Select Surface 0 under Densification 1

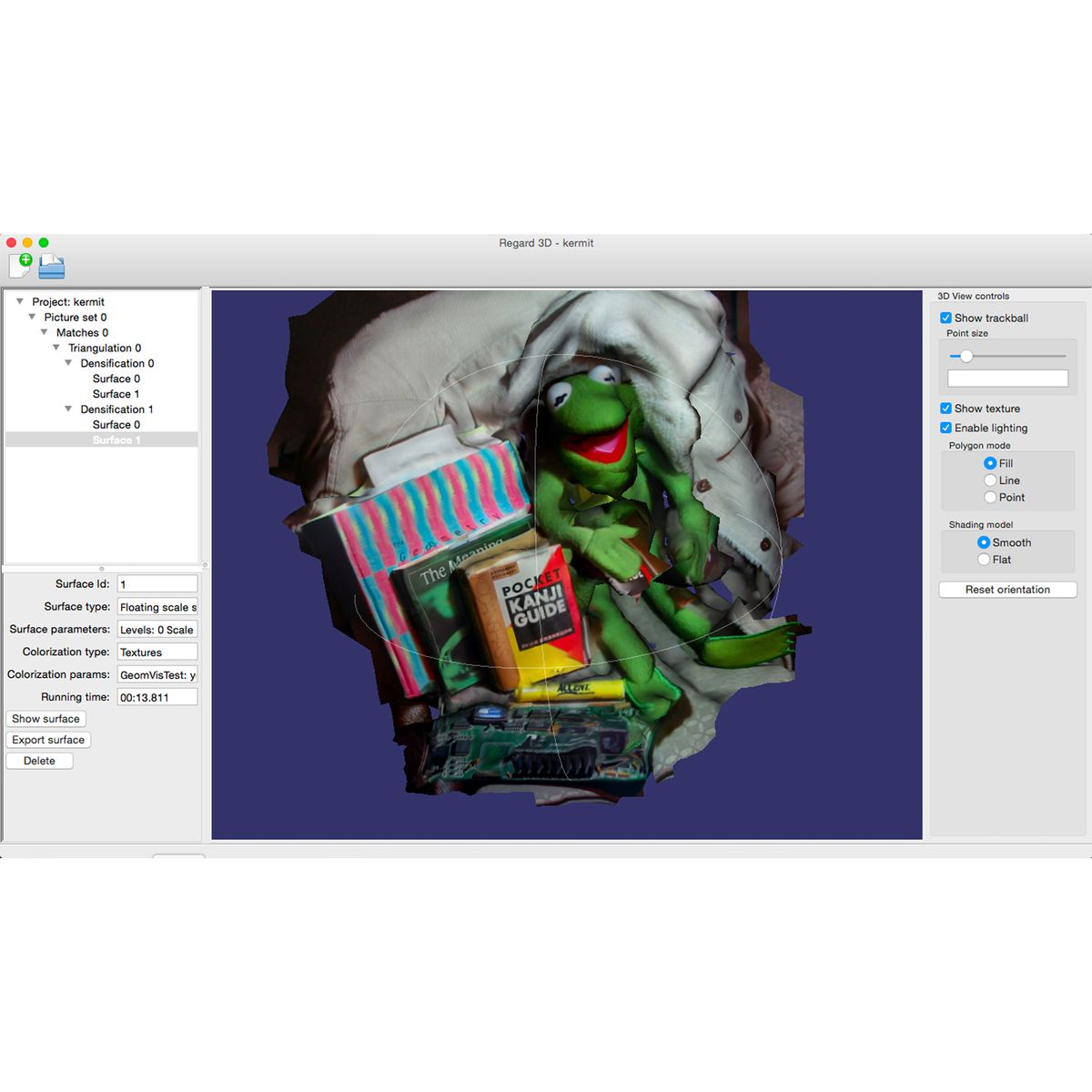point(117,424)
